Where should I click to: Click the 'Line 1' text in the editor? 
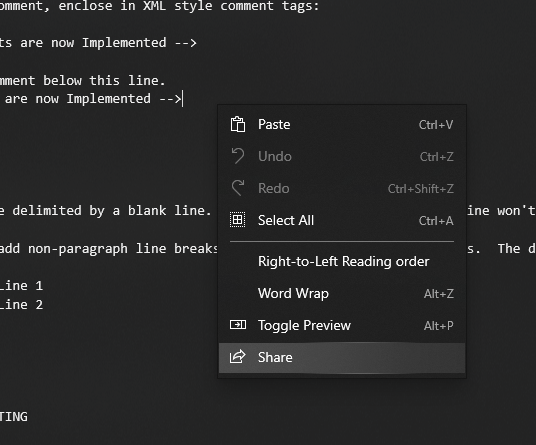[21, 285]
